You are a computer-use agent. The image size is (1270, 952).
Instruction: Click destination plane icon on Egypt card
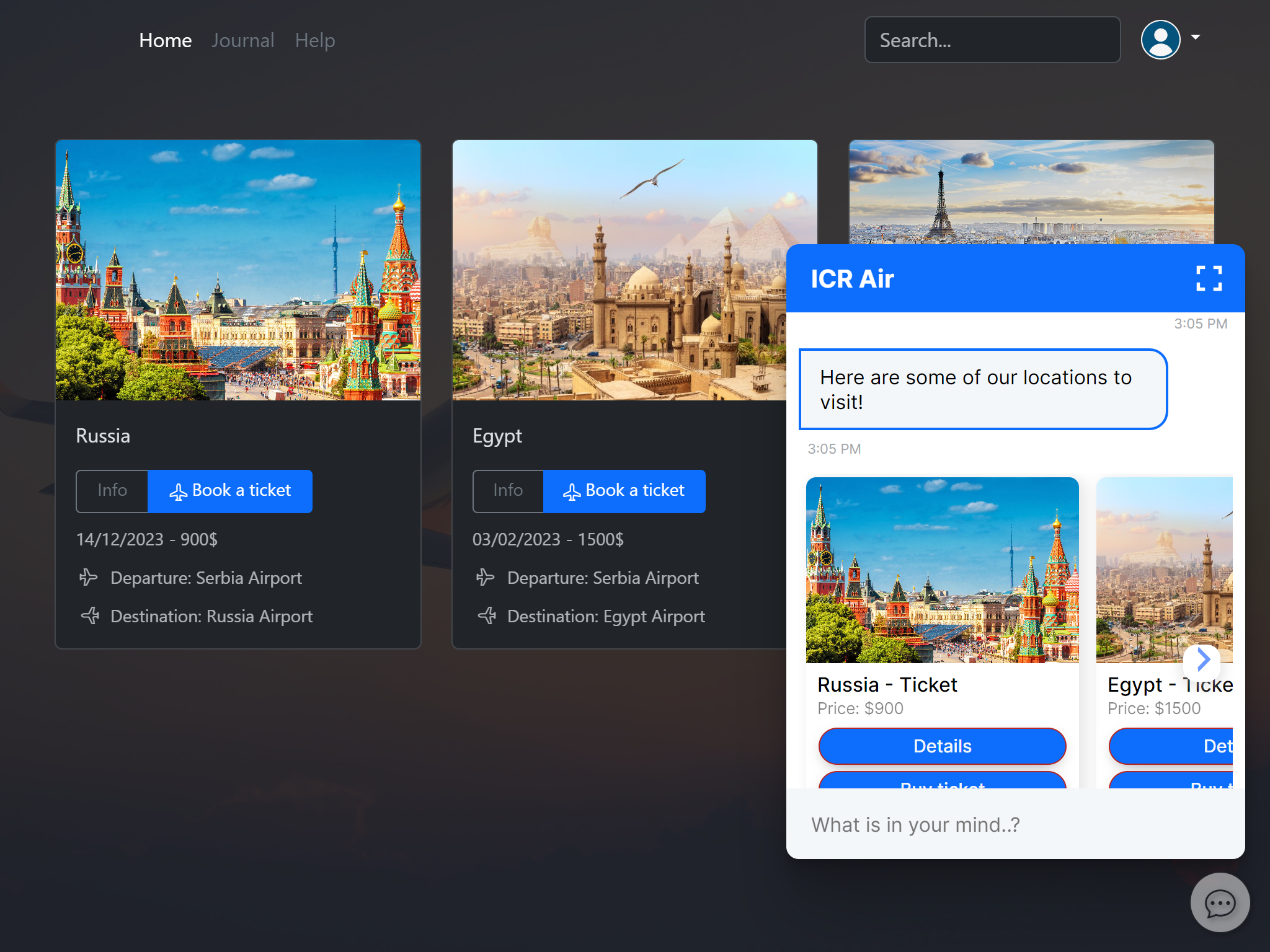pyautogui.click(x=487, y=616)
